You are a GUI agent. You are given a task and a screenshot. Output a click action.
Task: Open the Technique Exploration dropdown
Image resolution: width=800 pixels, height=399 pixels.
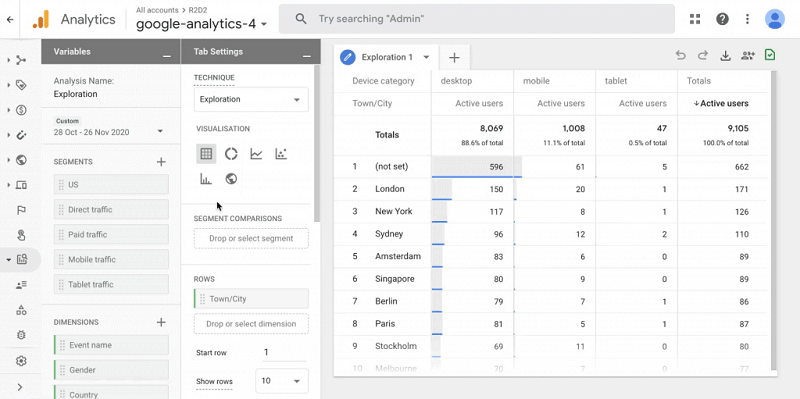(251, 99)
